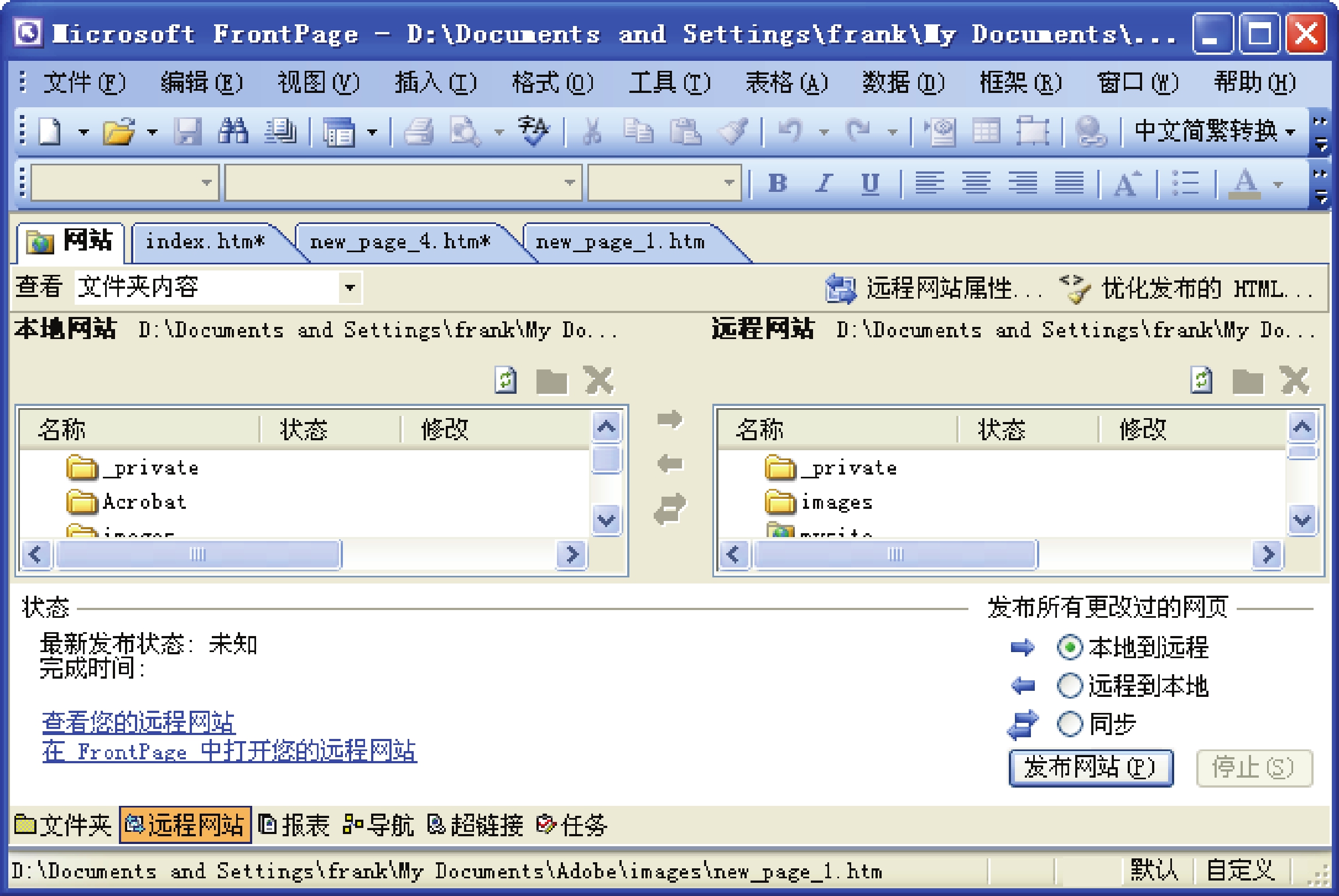Click the Print icon
This screenshot has height=896, width=1339.
tap(419, 132)
